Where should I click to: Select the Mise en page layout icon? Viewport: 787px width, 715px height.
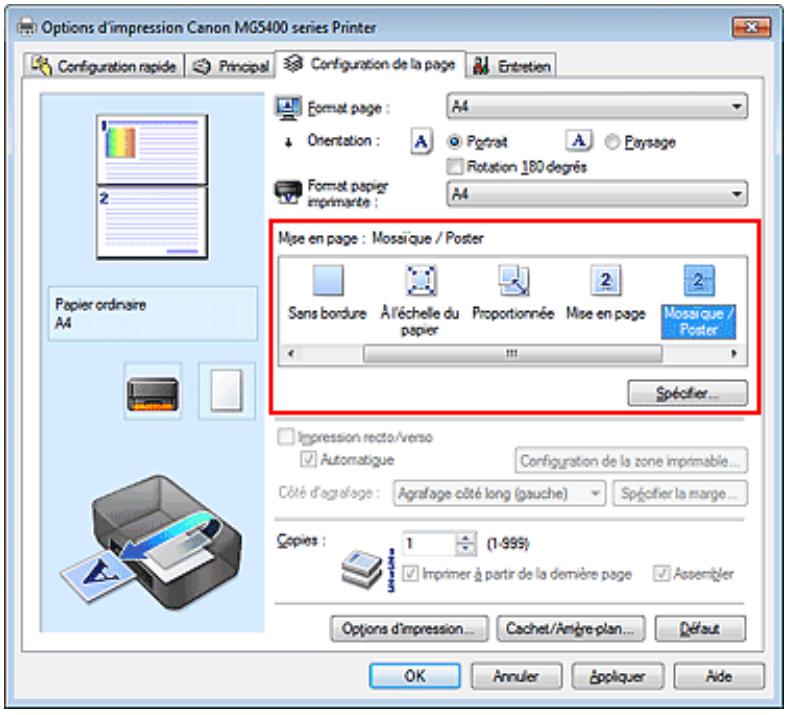click(x=606, y=280)
